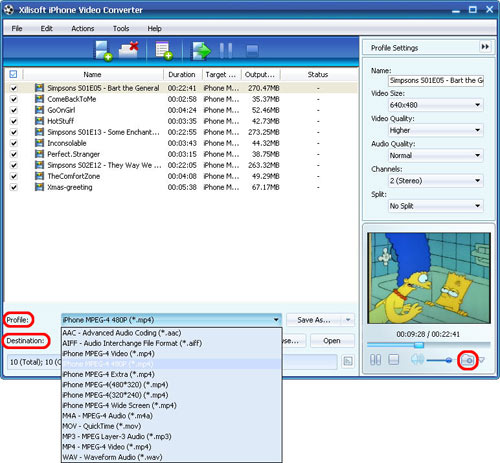Open the Actions menu
500x463 pixels.
tap(83, 28)
